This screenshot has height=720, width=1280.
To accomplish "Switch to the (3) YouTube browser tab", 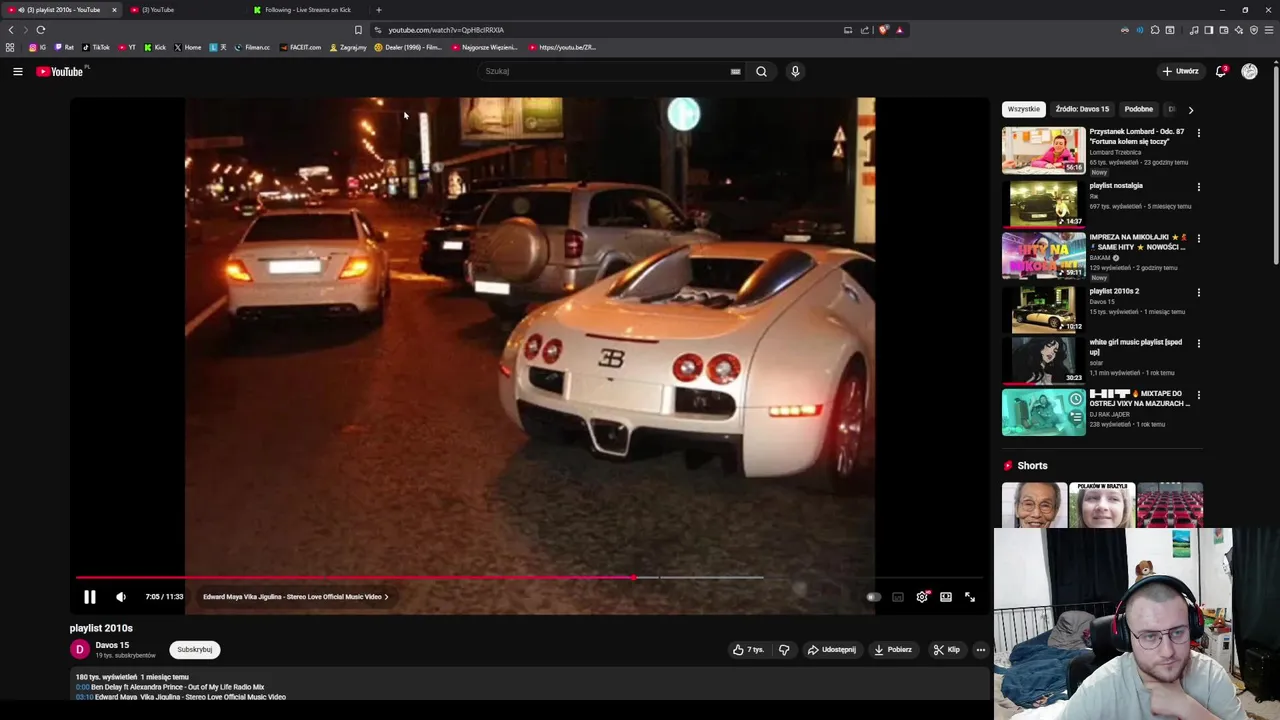I will [x=185, y=10].
